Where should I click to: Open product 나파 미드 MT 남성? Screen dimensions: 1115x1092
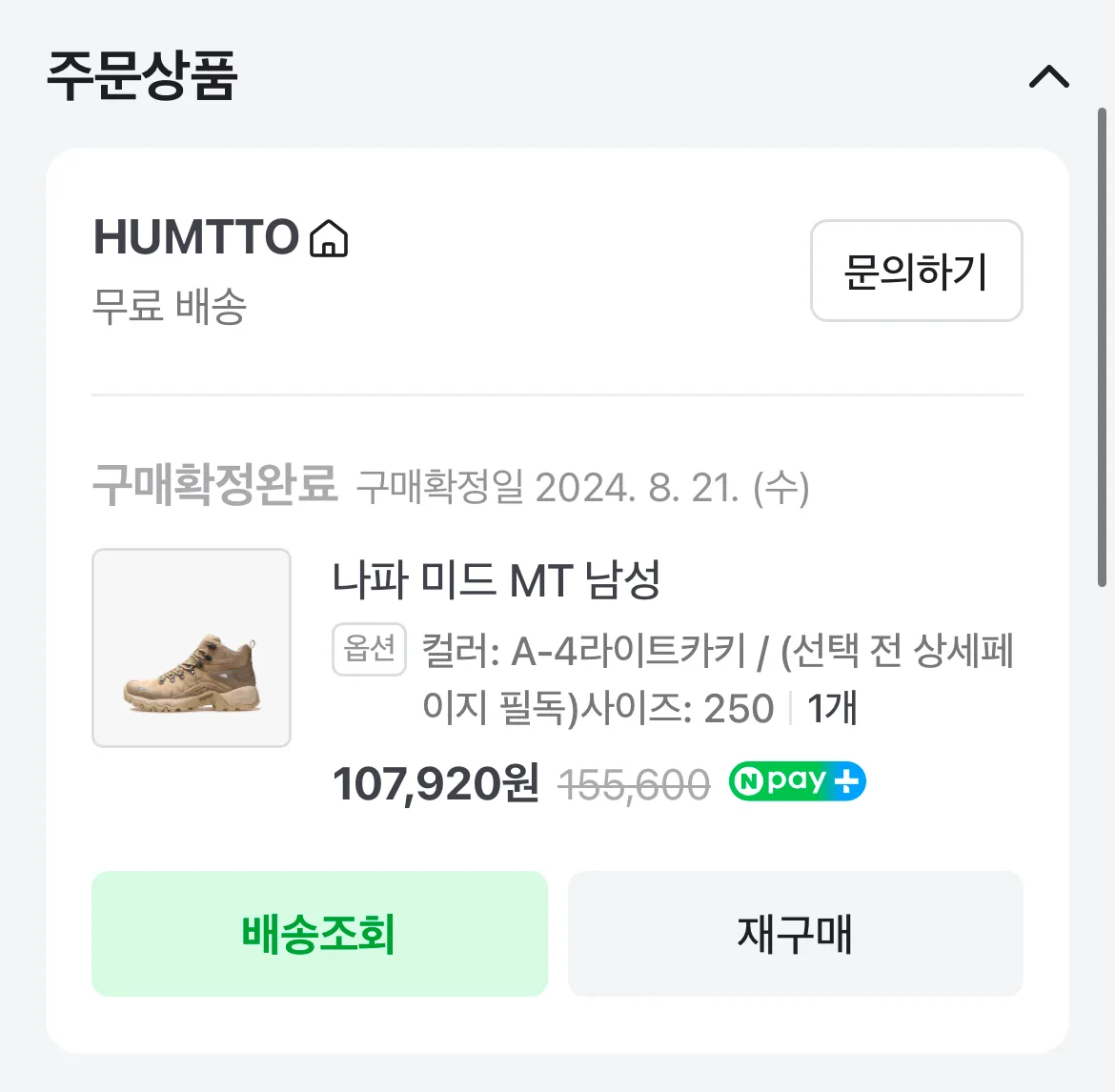tap(497, 579)
